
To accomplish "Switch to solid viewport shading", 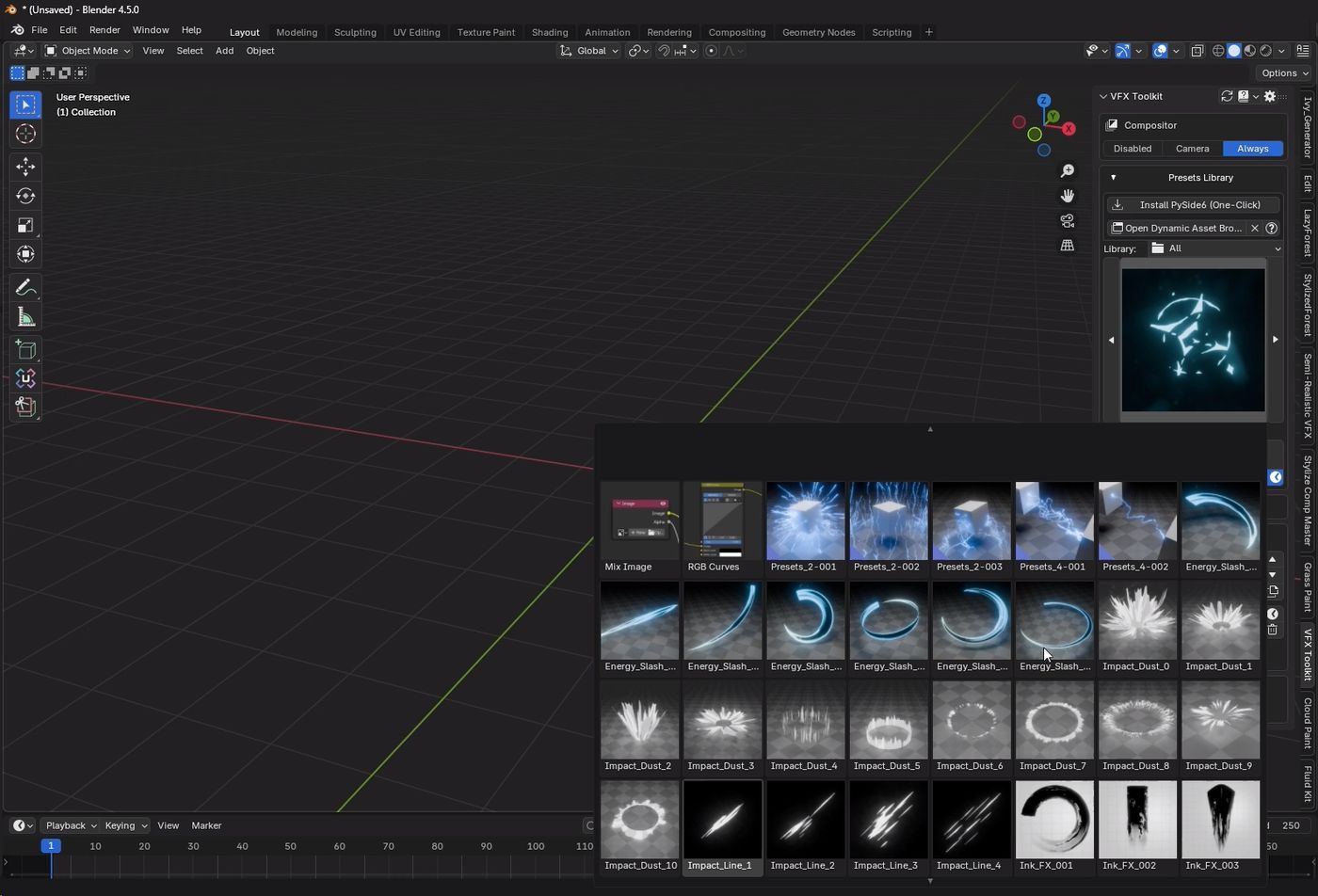I will (x=1234, y=51).
